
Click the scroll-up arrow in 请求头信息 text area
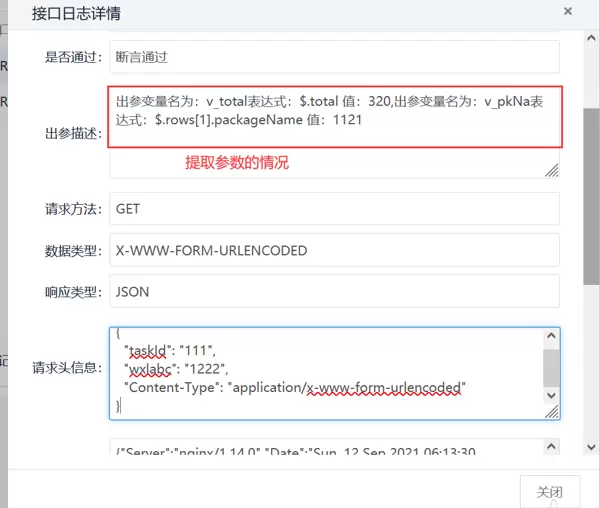point(551,337)
